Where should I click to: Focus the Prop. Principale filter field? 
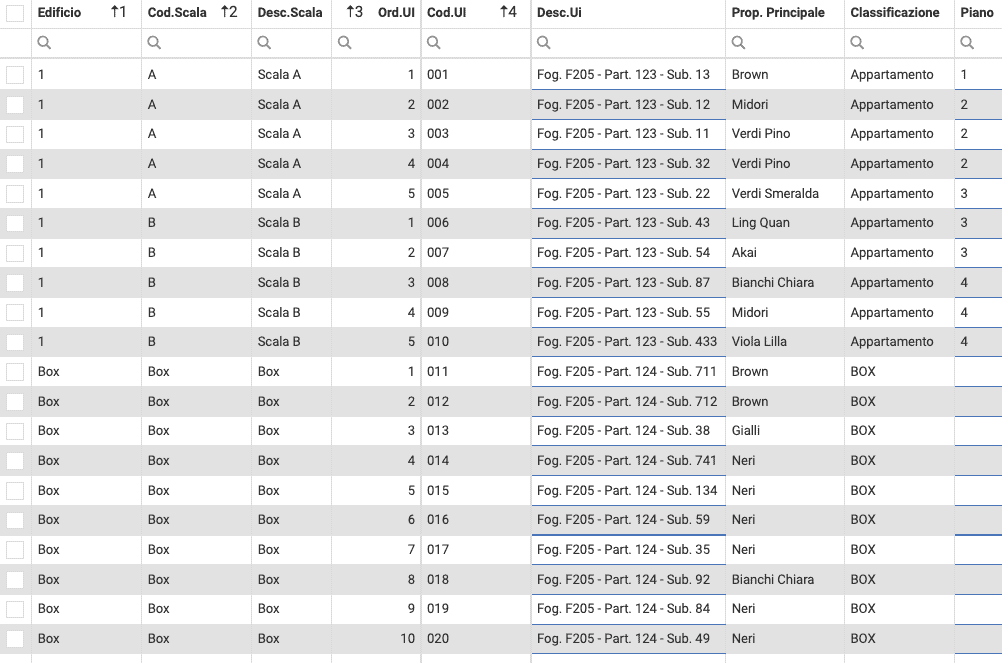point(785,43)
